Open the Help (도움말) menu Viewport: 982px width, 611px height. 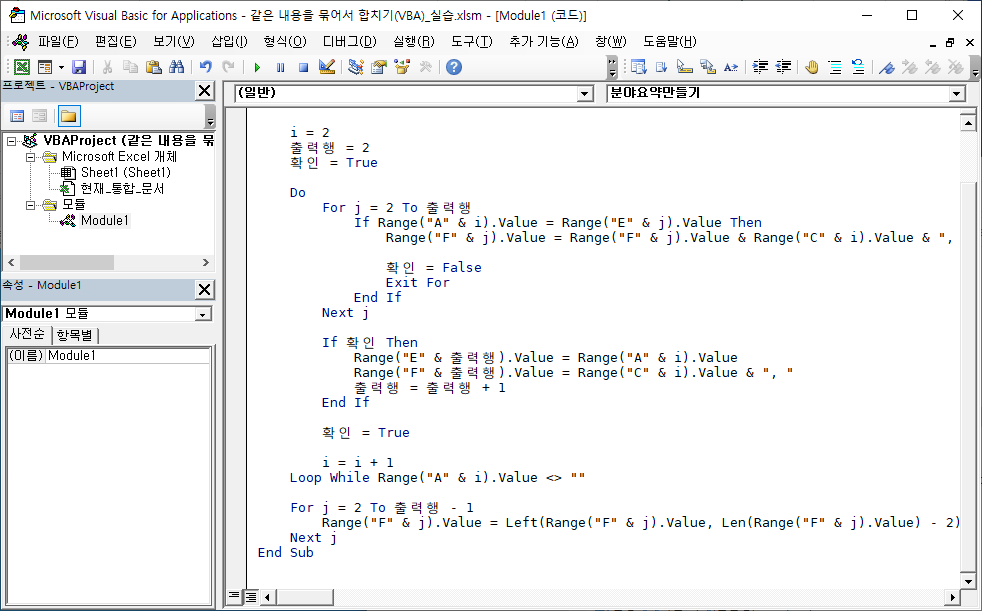[669, 42]
